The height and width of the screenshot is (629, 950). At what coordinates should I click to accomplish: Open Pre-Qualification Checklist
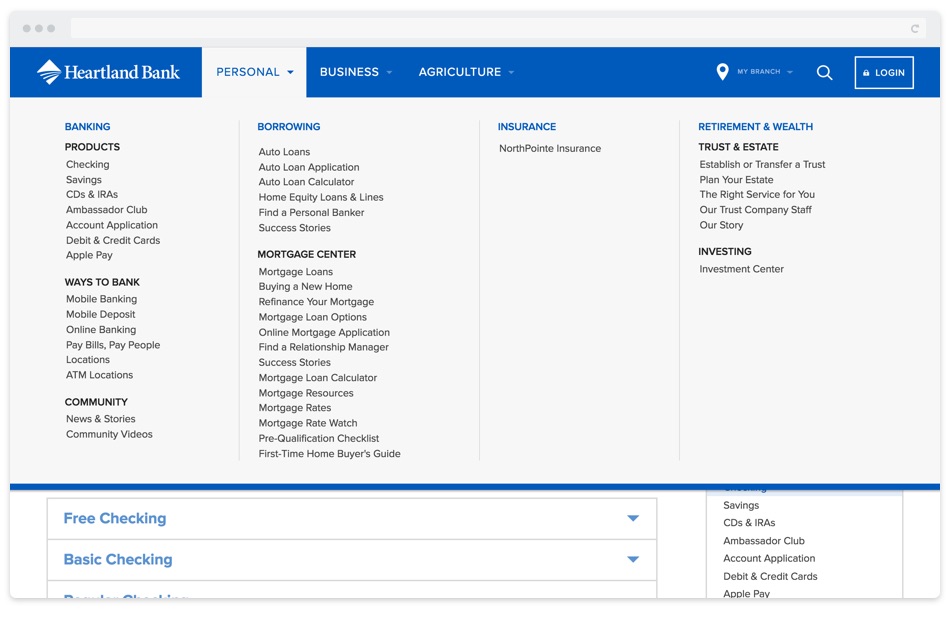point(319,438)
